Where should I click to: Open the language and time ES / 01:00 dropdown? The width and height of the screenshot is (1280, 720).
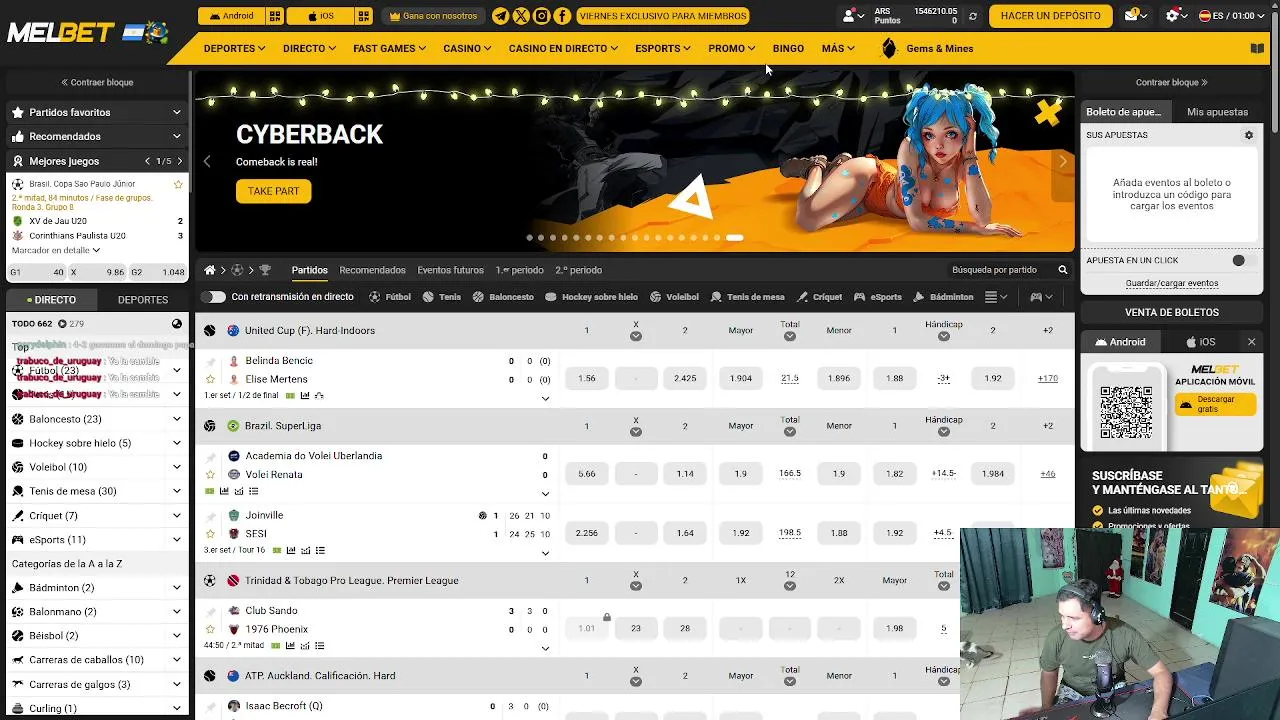tap(1232, 16)
